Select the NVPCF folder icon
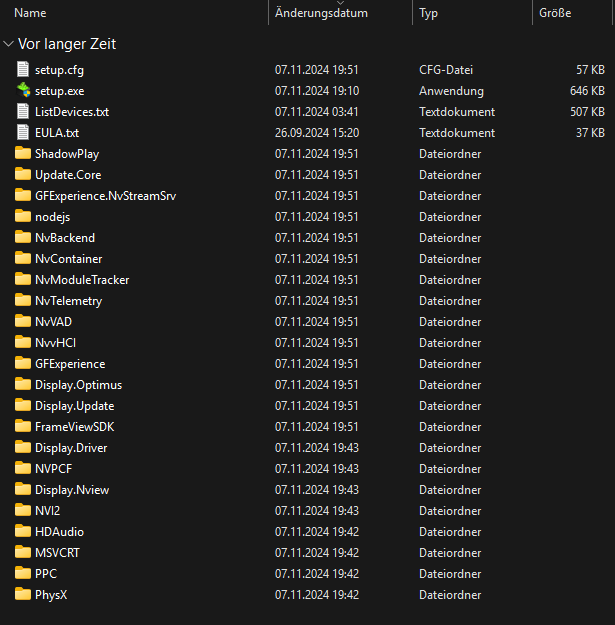615x625 pixels. coord(23,468)
